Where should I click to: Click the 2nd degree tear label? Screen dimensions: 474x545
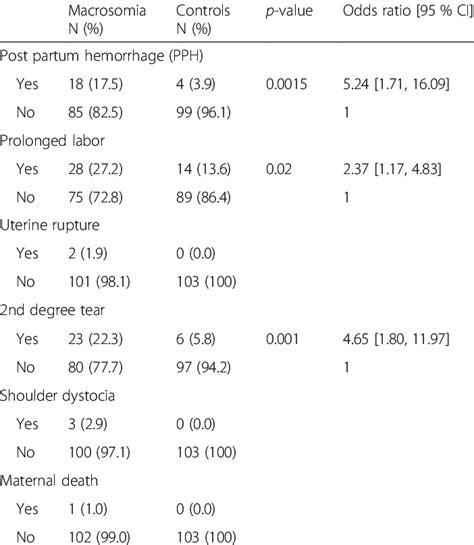[x=52, y=310]
